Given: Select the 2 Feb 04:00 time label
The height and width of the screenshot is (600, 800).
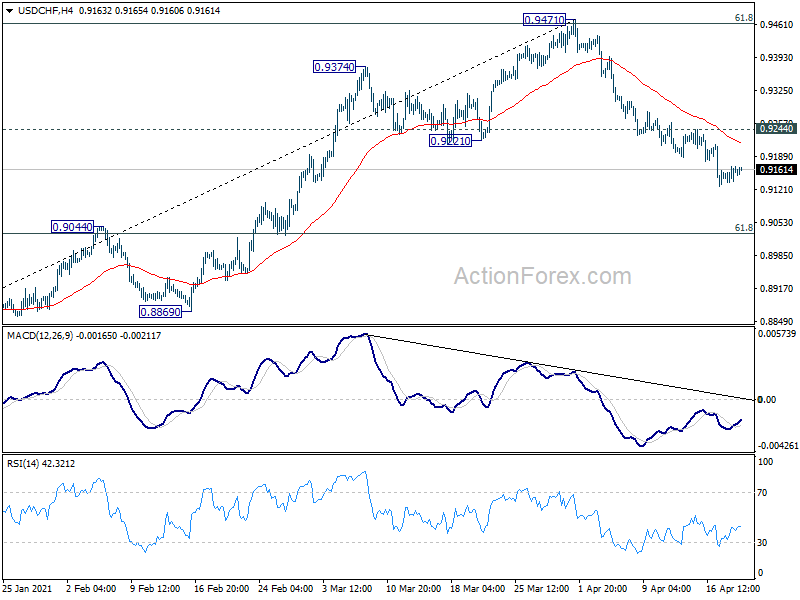Looking at the screenshot, I should click(91, 588).
